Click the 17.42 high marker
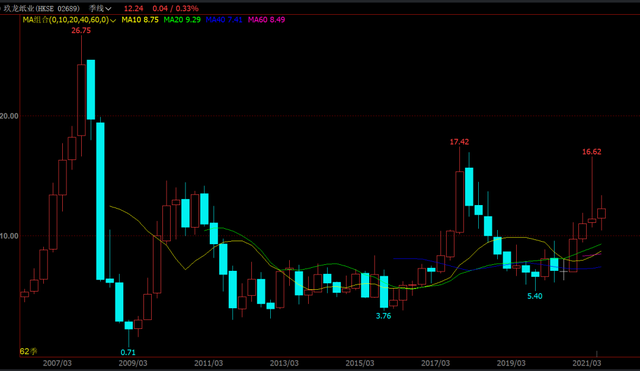Image resolution: width=640 pixels, height=371 pixels. tap(459, 142)
